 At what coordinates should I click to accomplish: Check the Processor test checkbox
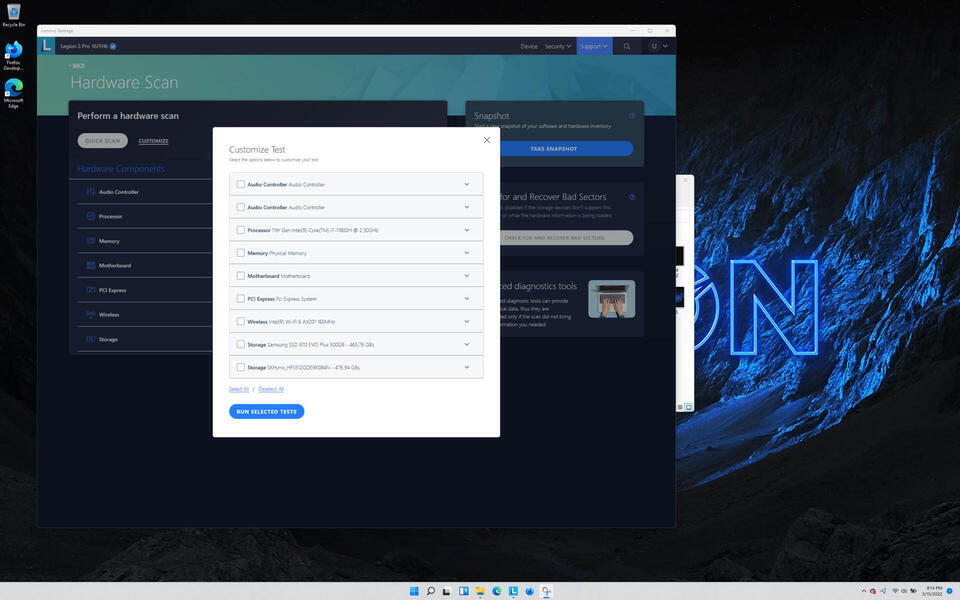[241, 230]
